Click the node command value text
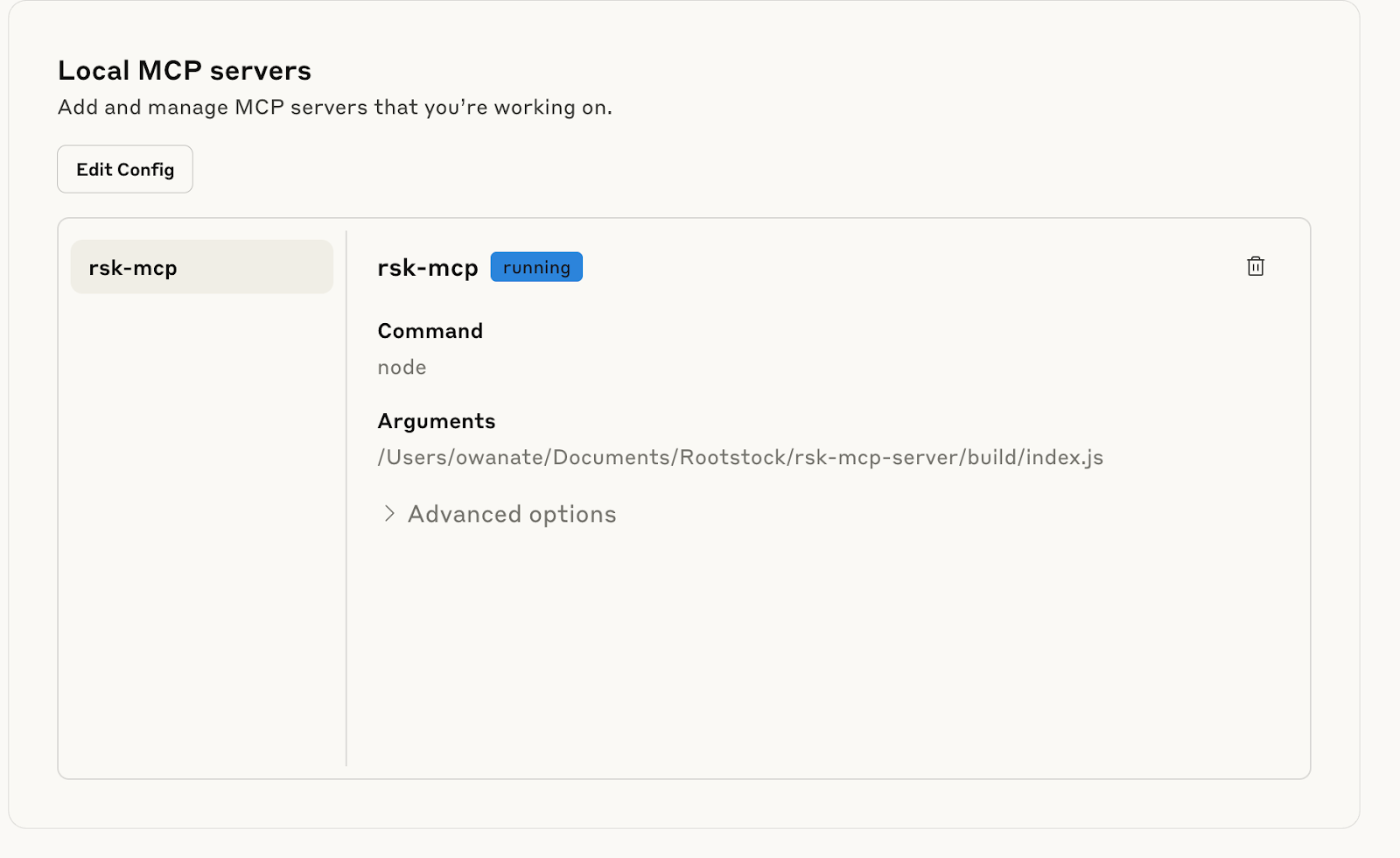Viewport: 1400px width, 858px height. tap(402, 368)
